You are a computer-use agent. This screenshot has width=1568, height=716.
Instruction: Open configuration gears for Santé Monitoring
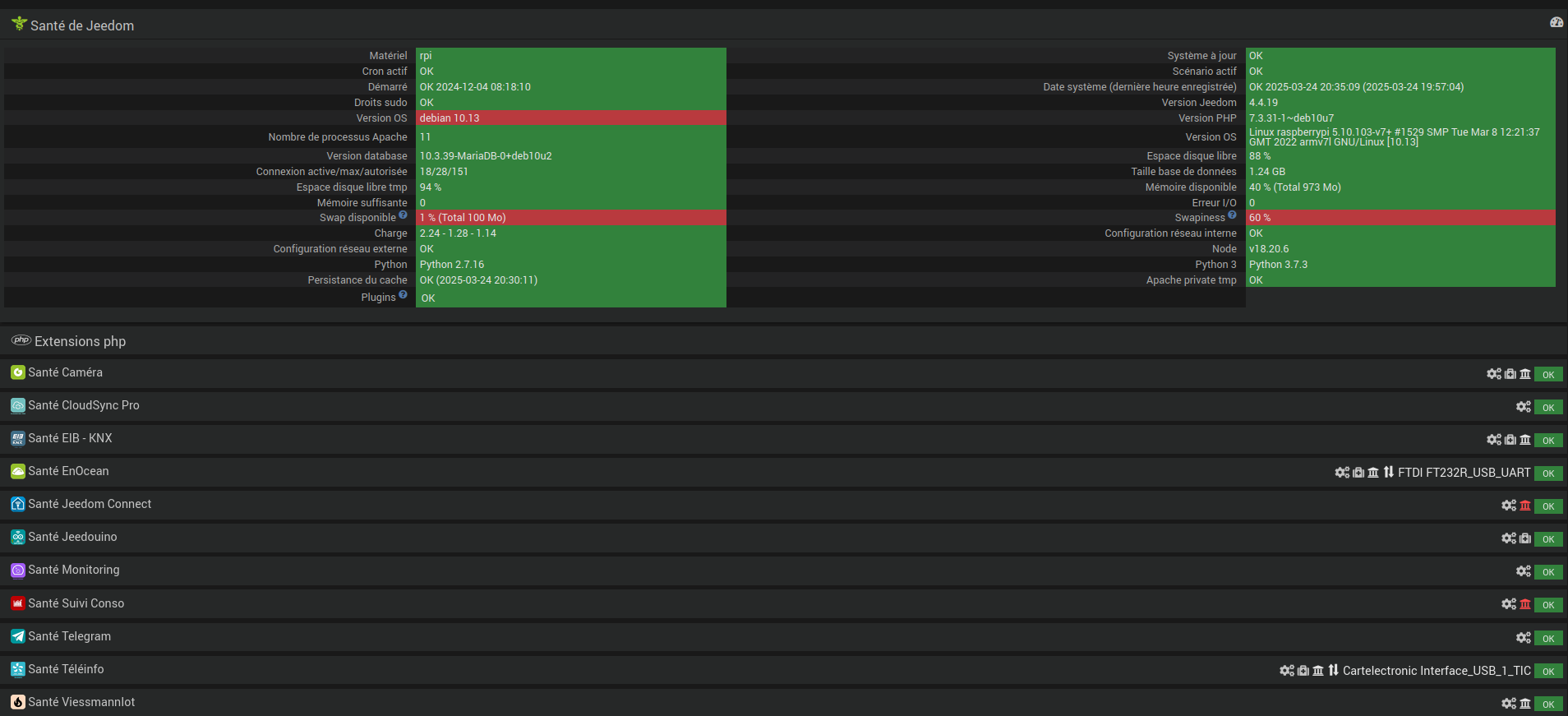coord(1524,570)
